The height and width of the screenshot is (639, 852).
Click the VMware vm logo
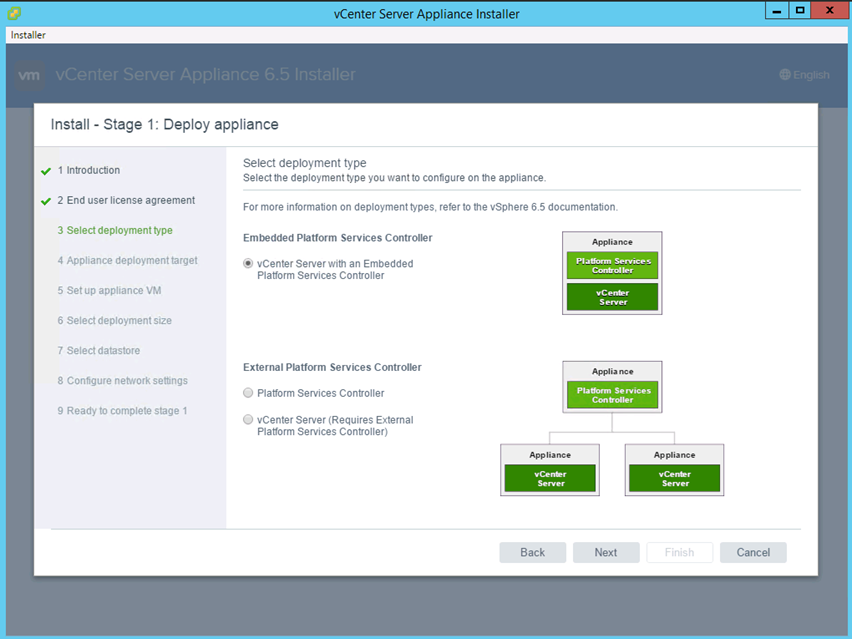click(x=30, y=75)
